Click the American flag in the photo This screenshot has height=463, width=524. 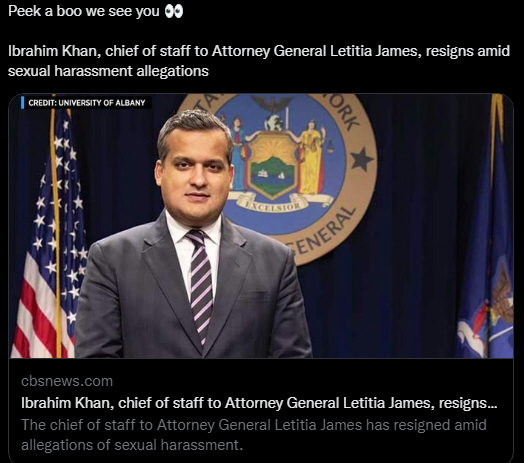pyautogui.click(x=48, y=234)
